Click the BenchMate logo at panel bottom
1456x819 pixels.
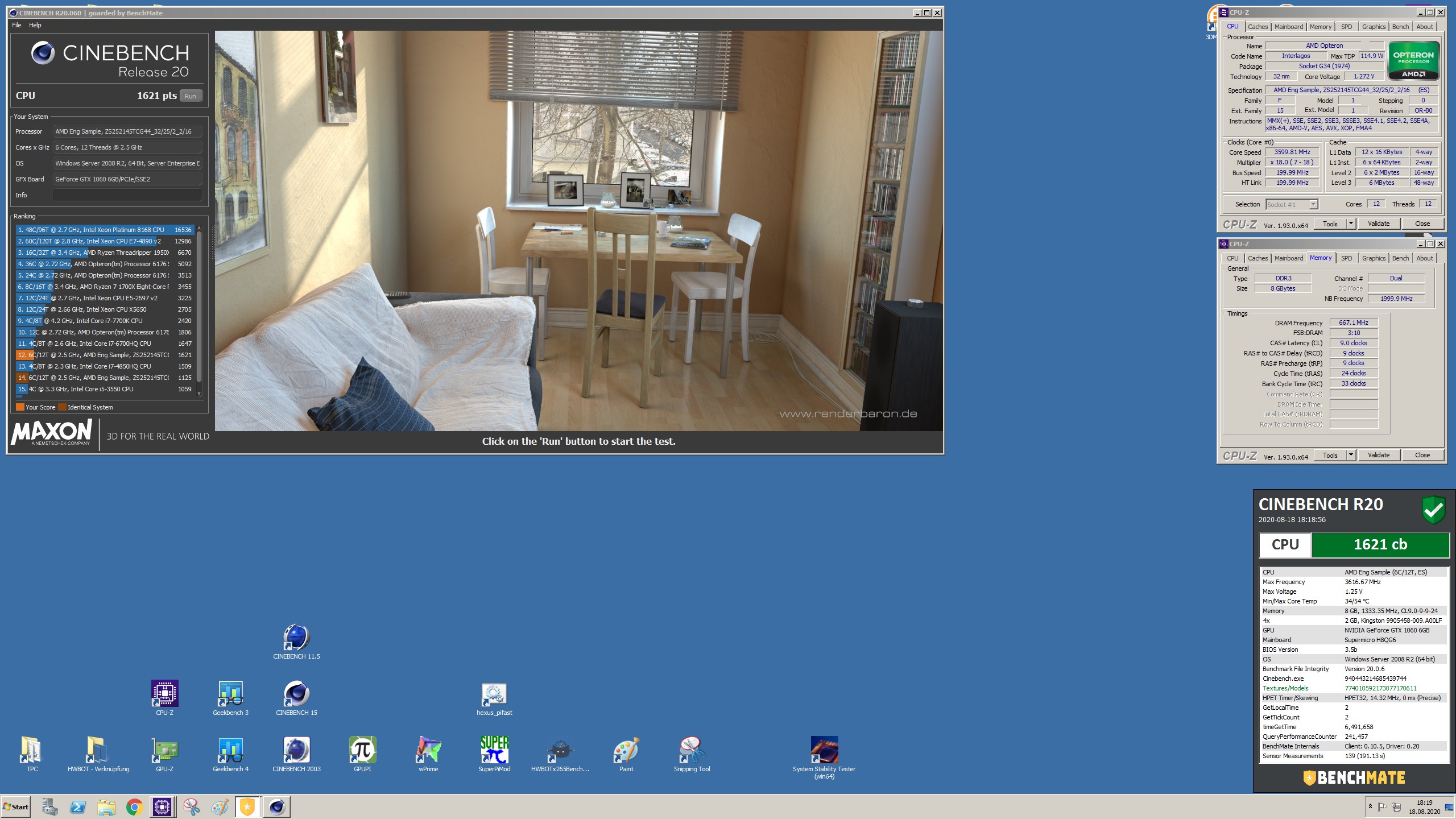coord(1354,778)
